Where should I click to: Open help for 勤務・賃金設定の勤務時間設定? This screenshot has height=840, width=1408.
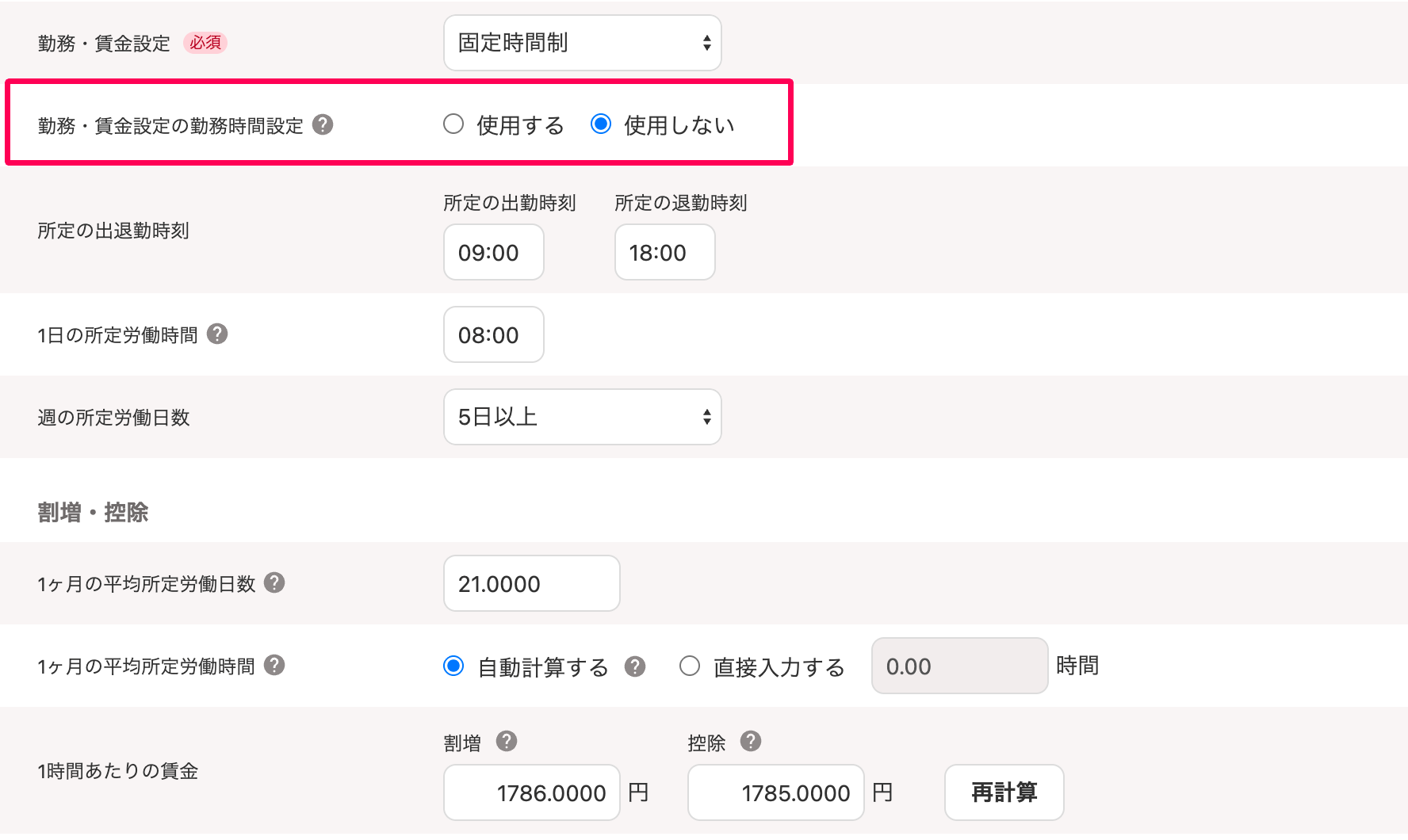click(x=323, y=124)
